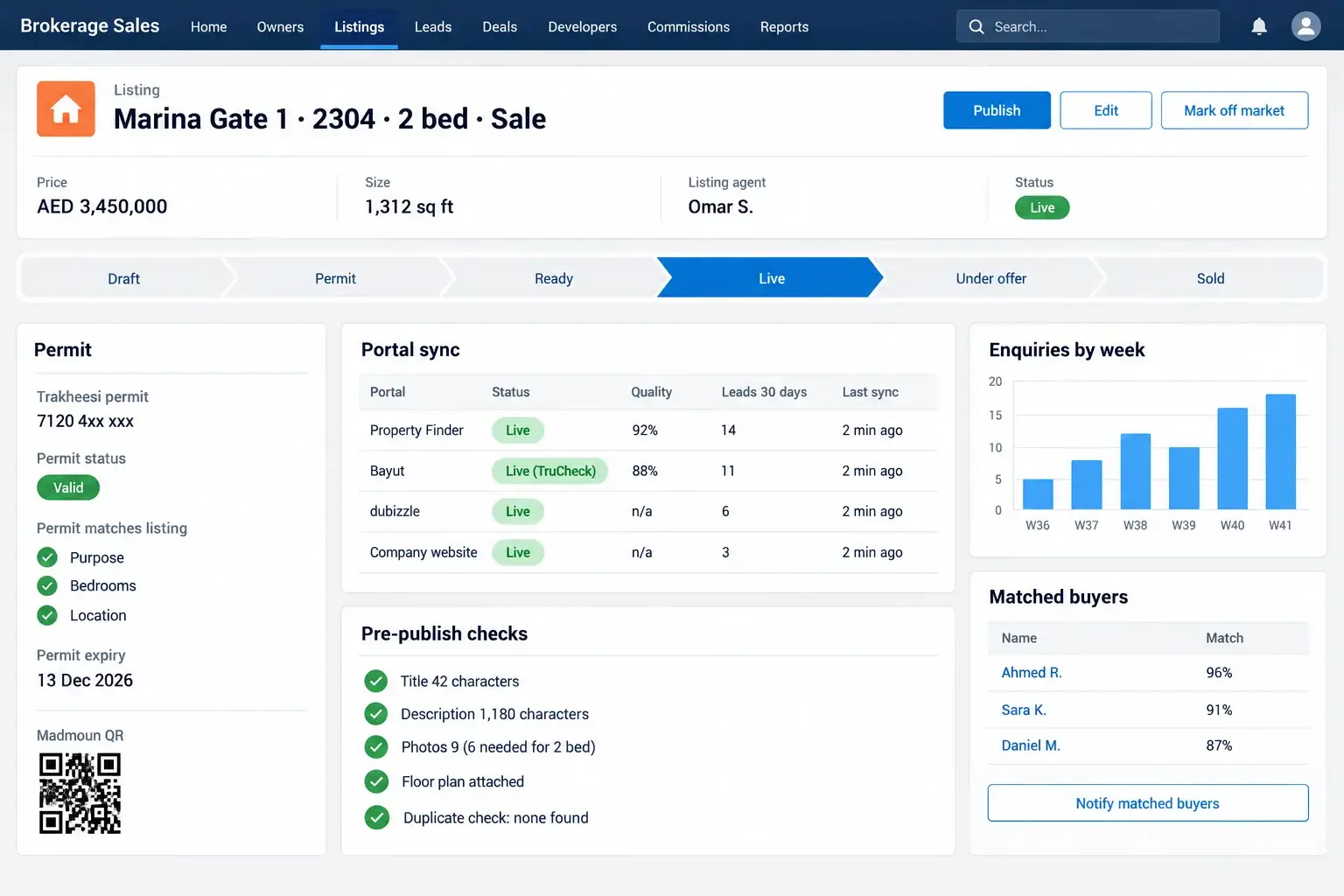The height and width of the screenshot is (896, 1344).
Task: Click the Publish button
Action: point(997,110)
